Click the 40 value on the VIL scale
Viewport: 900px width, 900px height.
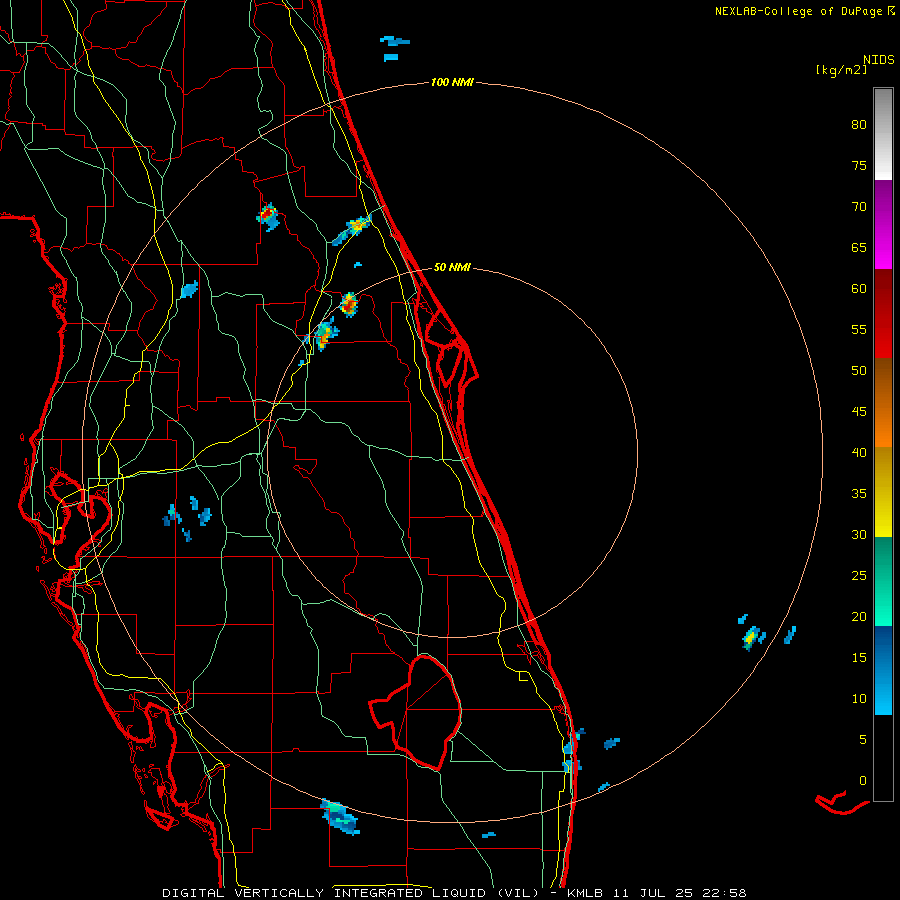[859, 452]
